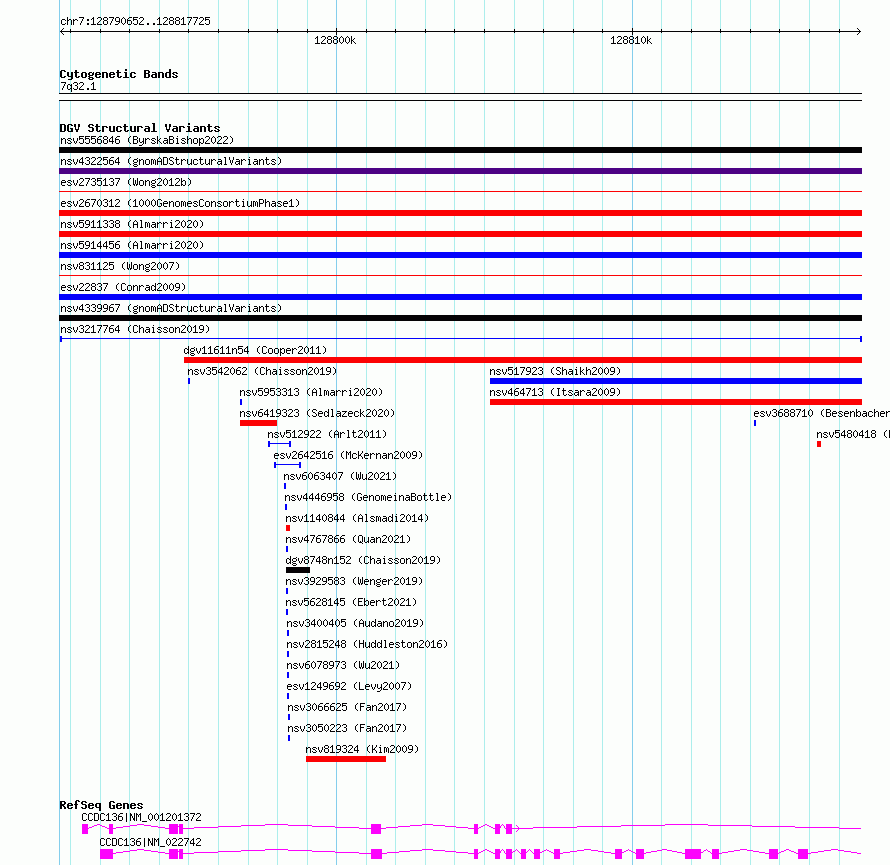Click nsv6063407 (Wu2021) label
This screenshot has width=890, height=865.
pyautogui.click(x=340, y=476)
